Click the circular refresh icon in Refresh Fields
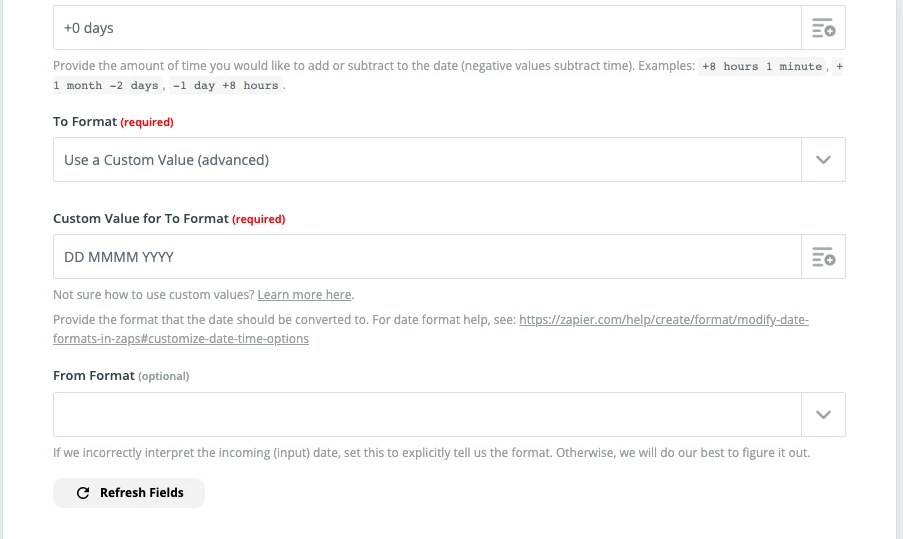The width and height of the screenshot is (903, 539). (83, 493)
